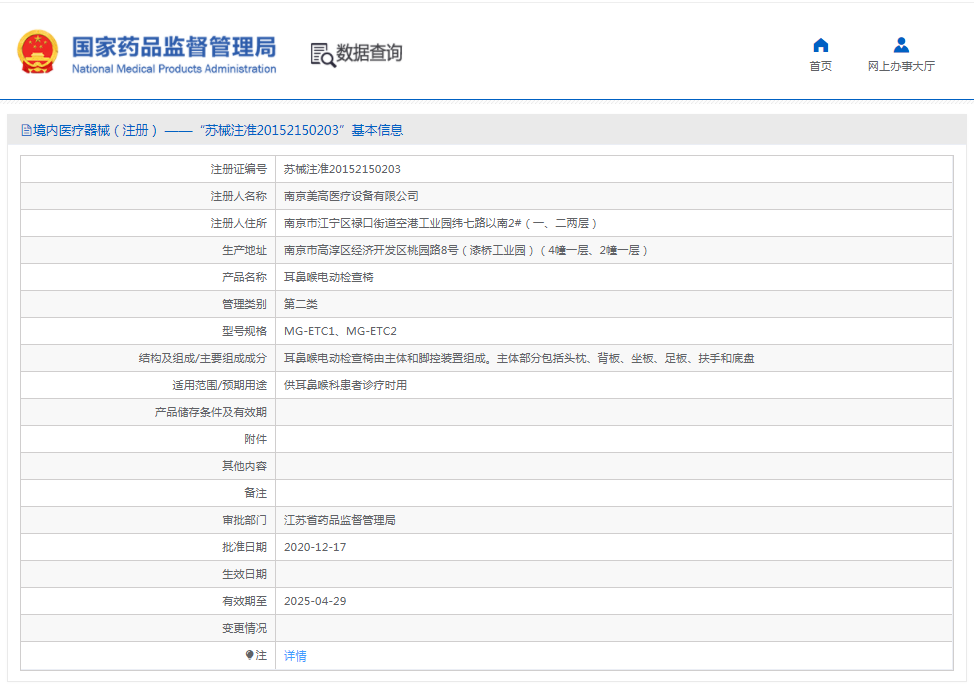Click the product name 耳鼻喉电动检查椅
The height and width of the screenshot is (690, 974).
pyautogui.click(x=328, y=277)
